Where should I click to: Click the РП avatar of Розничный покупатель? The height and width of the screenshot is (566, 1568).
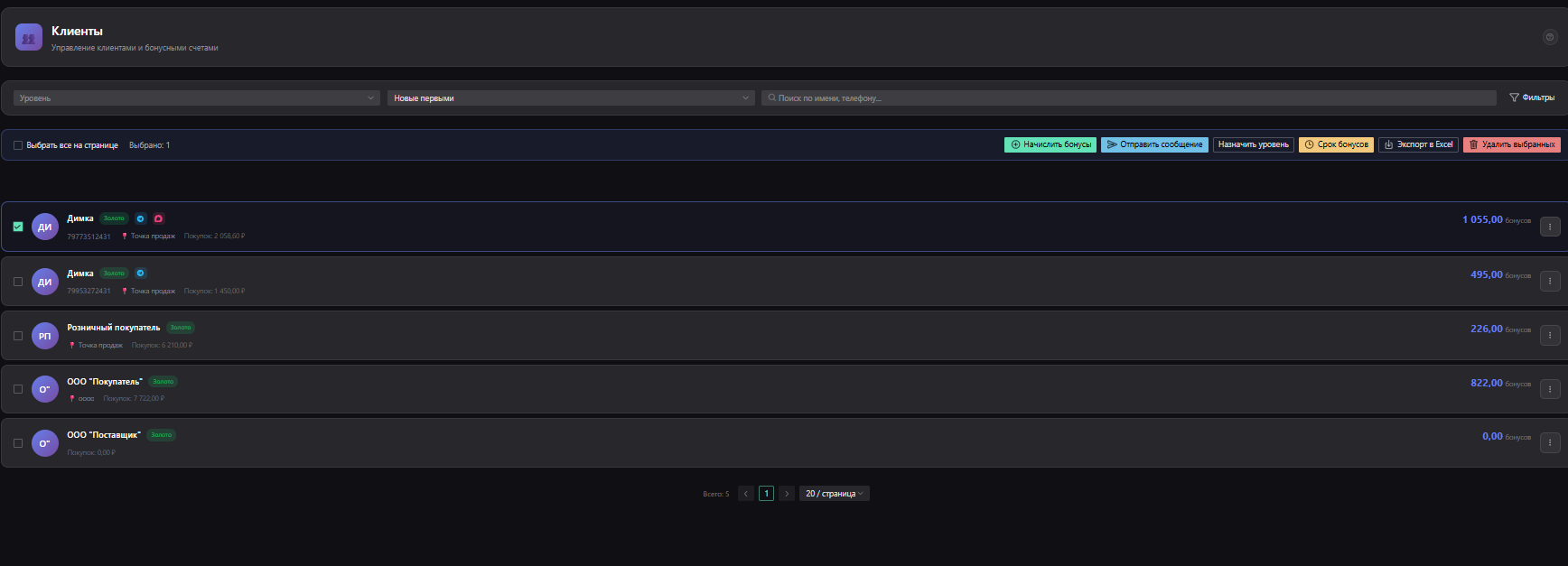[45, 336]
